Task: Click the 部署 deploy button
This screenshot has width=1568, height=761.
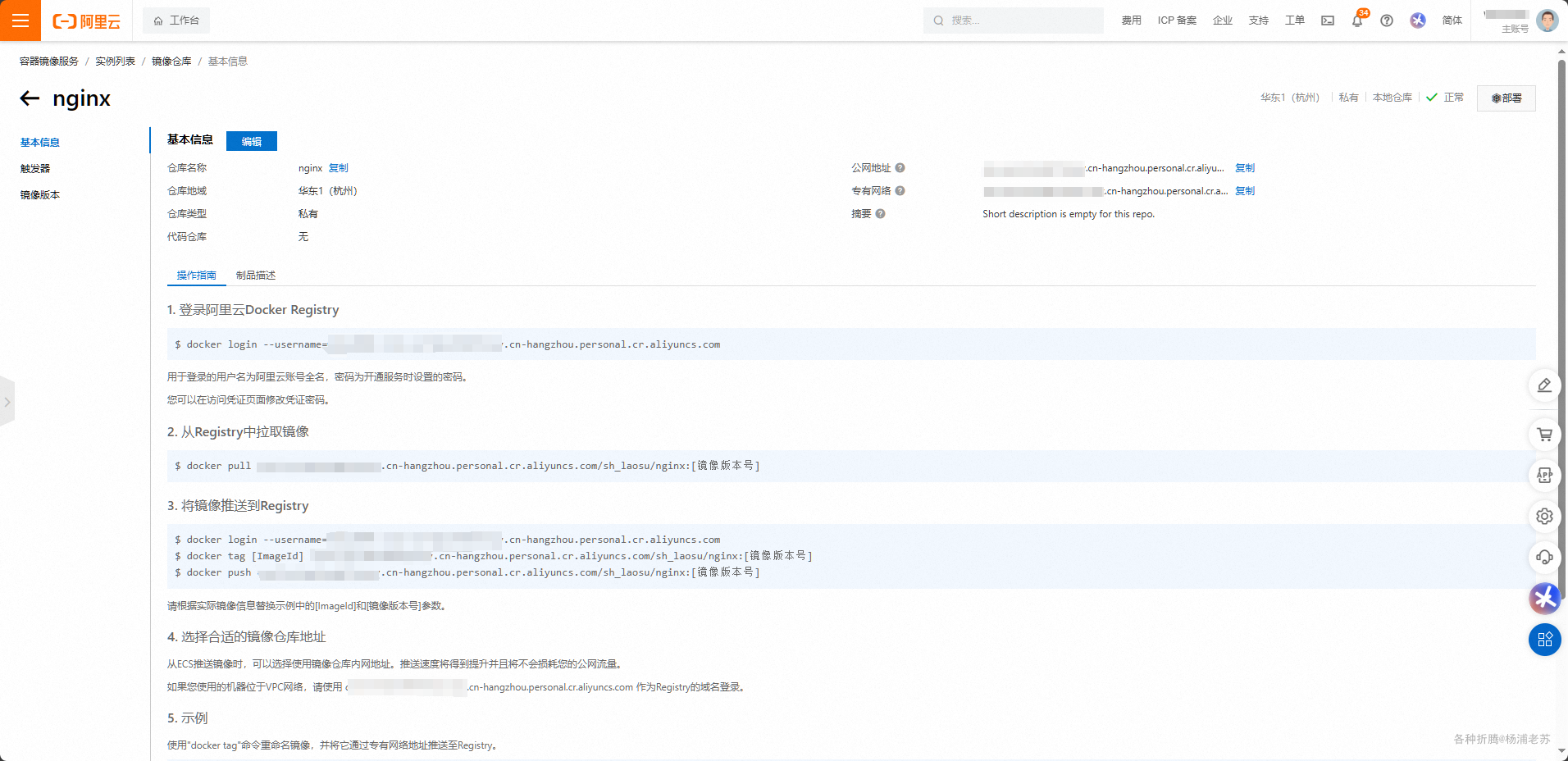Action: coord(1506,98)
